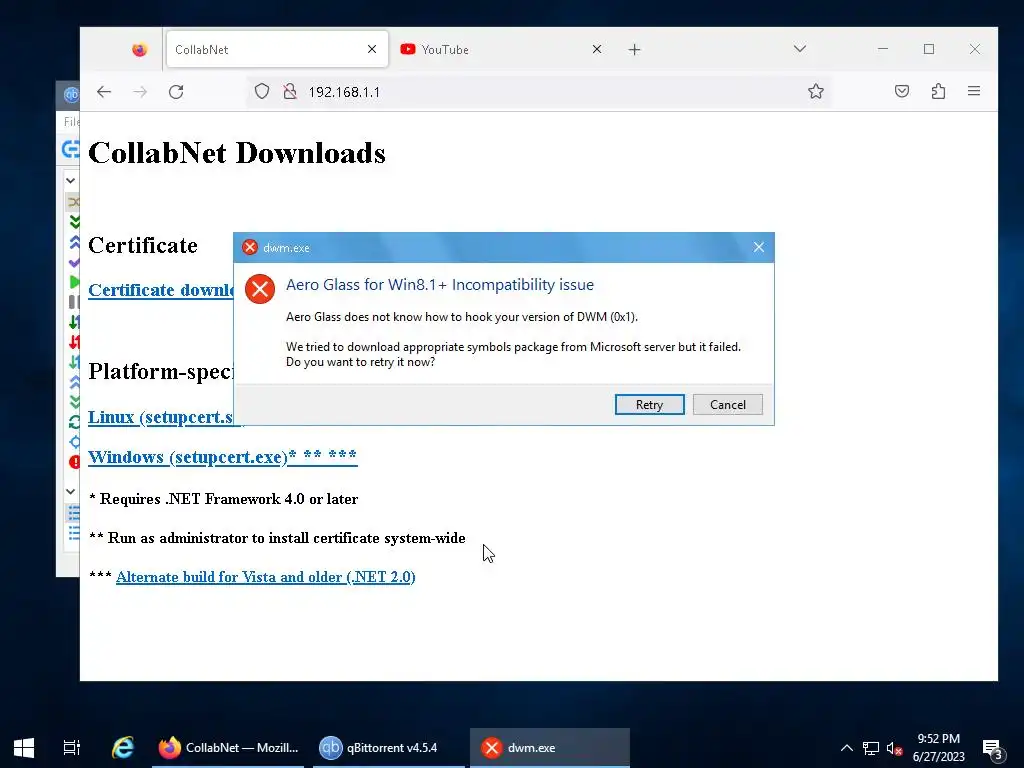
Task: Go forward one page in Firefox
Action: click(x=140, y=92)
